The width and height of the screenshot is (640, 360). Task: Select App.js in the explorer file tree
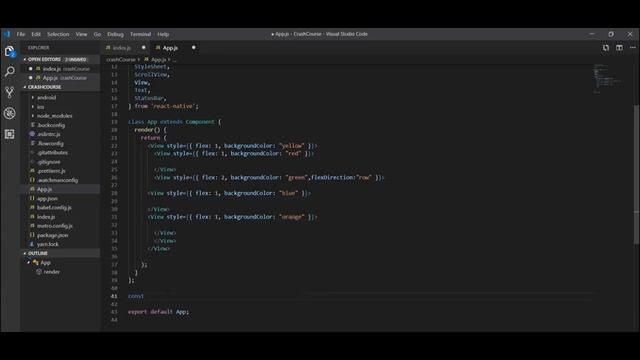[60, 189]
